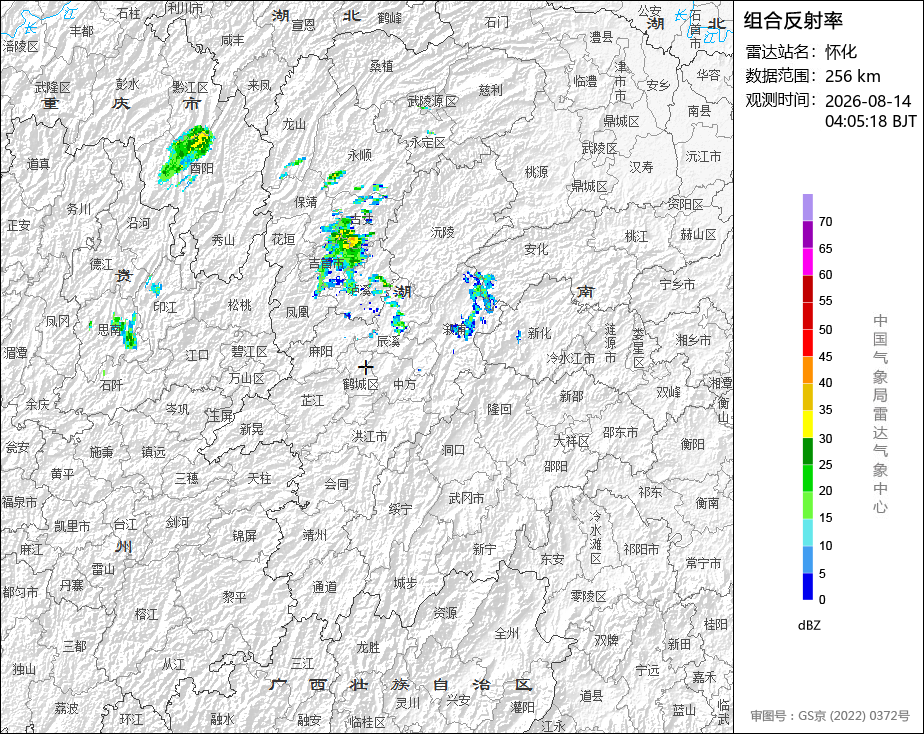This screenshot has height=734, width=924.
Task: Click the 鹤城区 map label
Action: tap(360, 385)
